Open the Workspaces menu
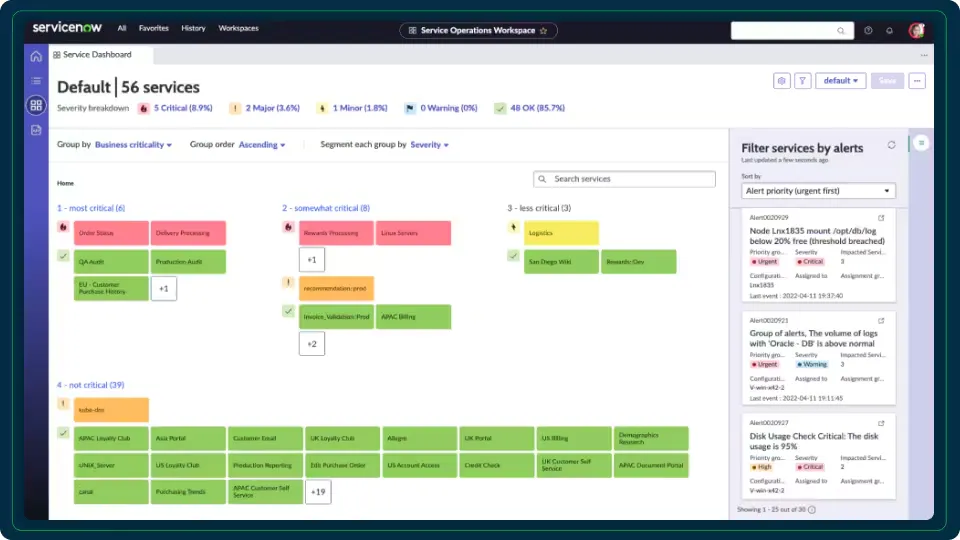Image resolution: width=960 pixels, height=540 pixels. click(239, 28)
